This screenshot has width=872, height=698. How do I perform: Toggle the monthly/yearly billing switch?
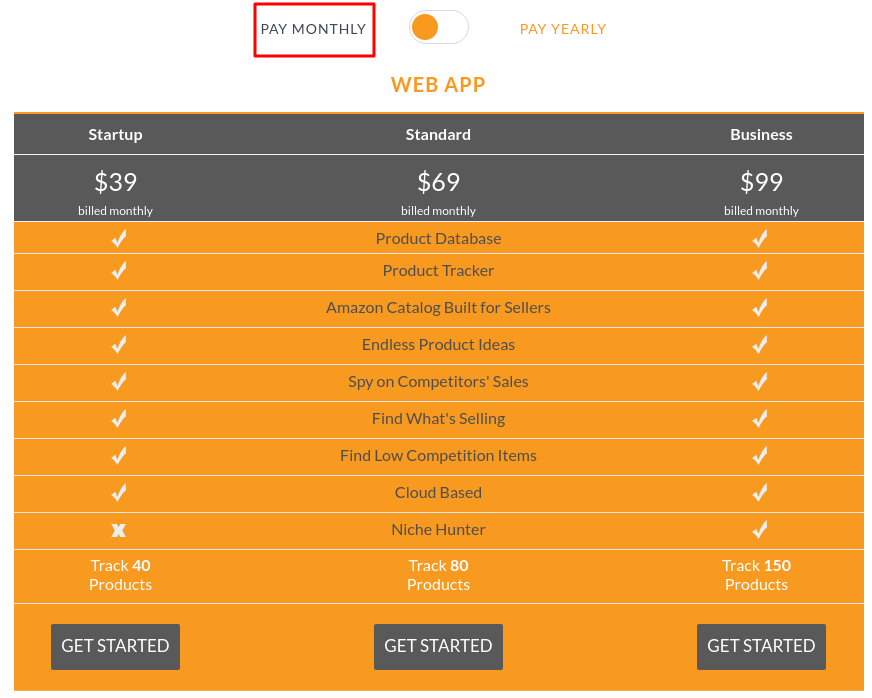click(x=438, y=28)
